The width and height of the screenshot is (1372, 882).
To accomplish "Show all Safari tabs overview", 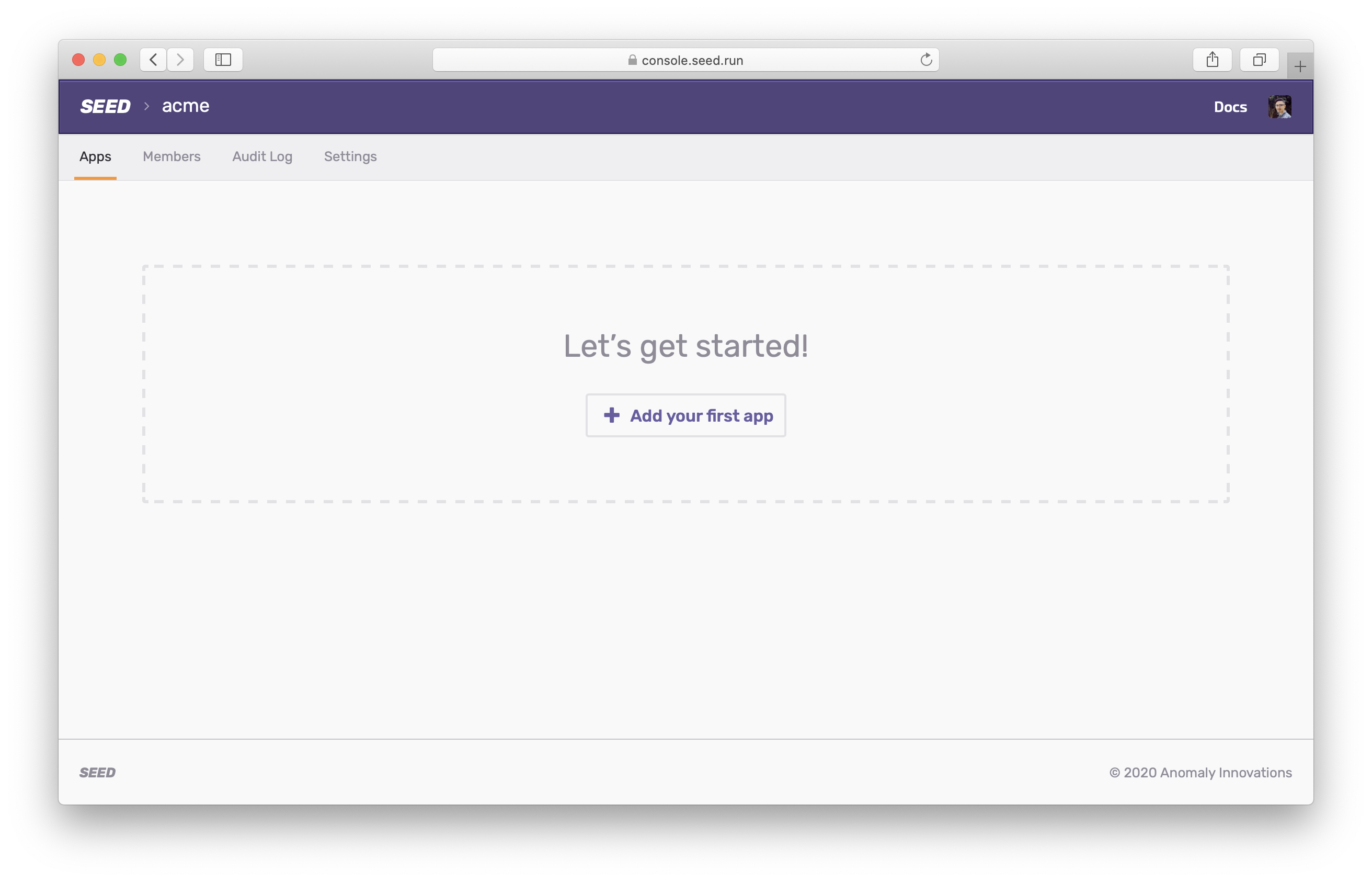I will coord(1259,60).
